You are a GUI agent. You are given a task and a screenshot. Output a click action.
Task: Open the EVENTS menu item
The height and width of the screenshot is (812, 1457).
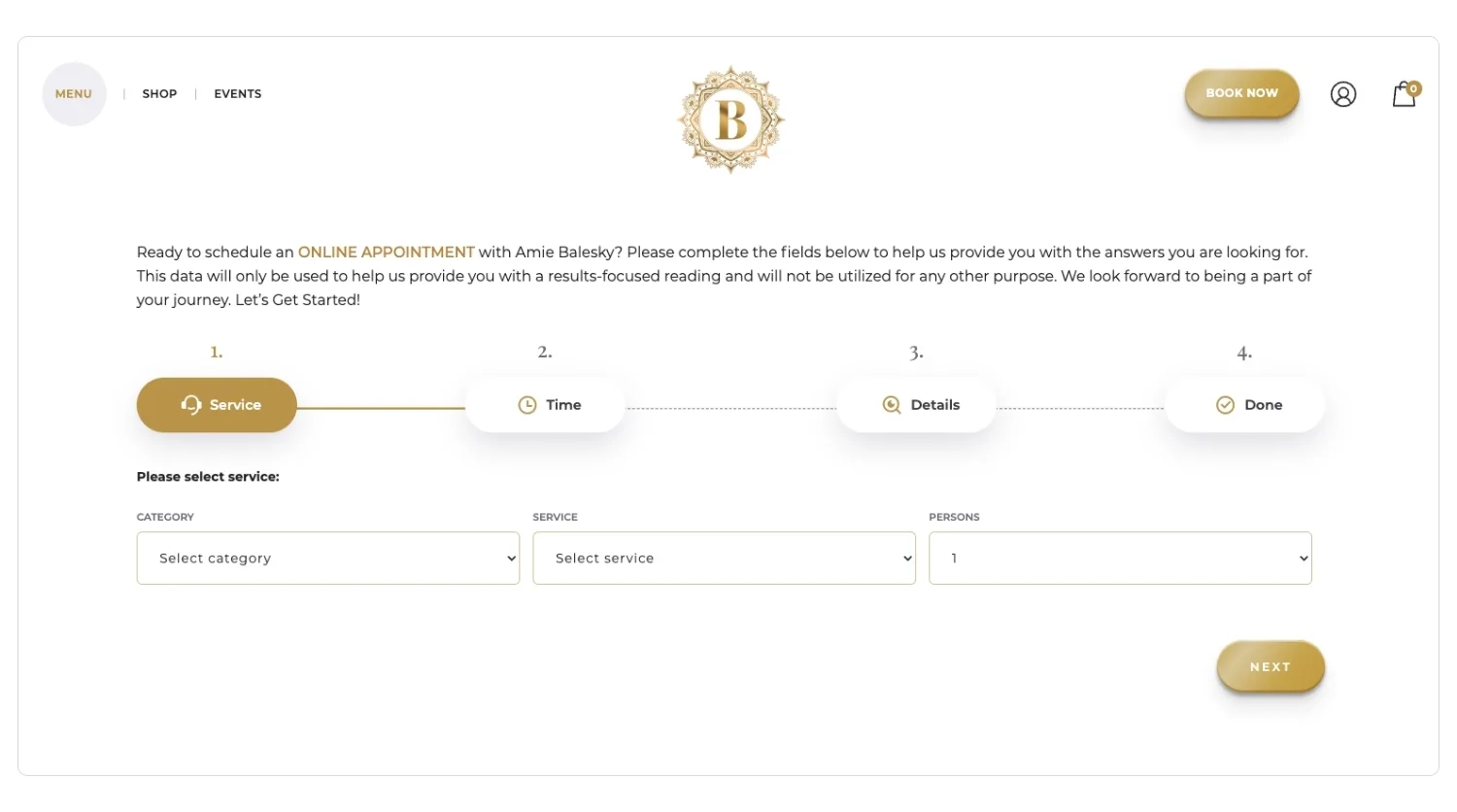(x=238, y=94)
